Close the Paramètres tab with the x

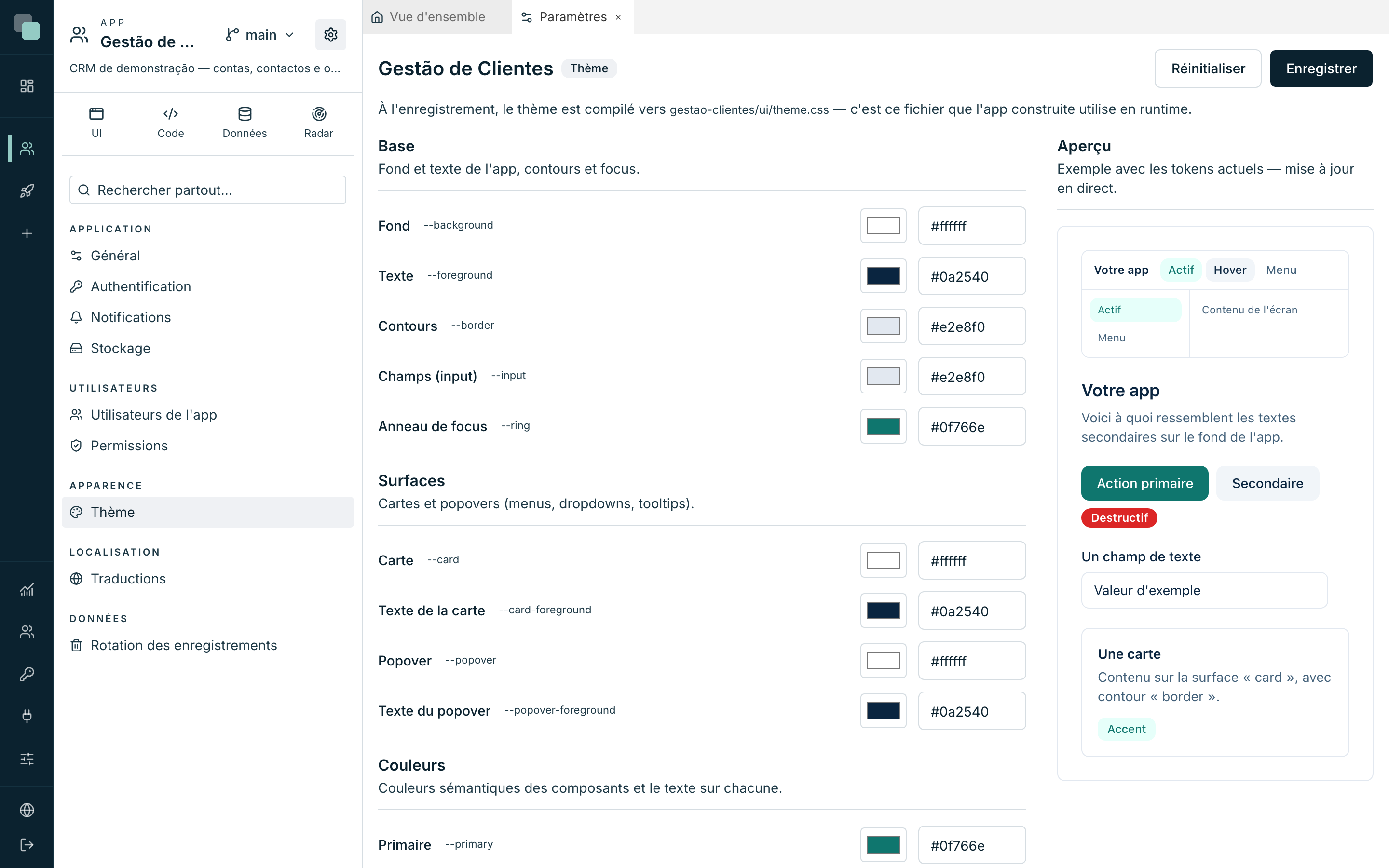coord(618,17)
